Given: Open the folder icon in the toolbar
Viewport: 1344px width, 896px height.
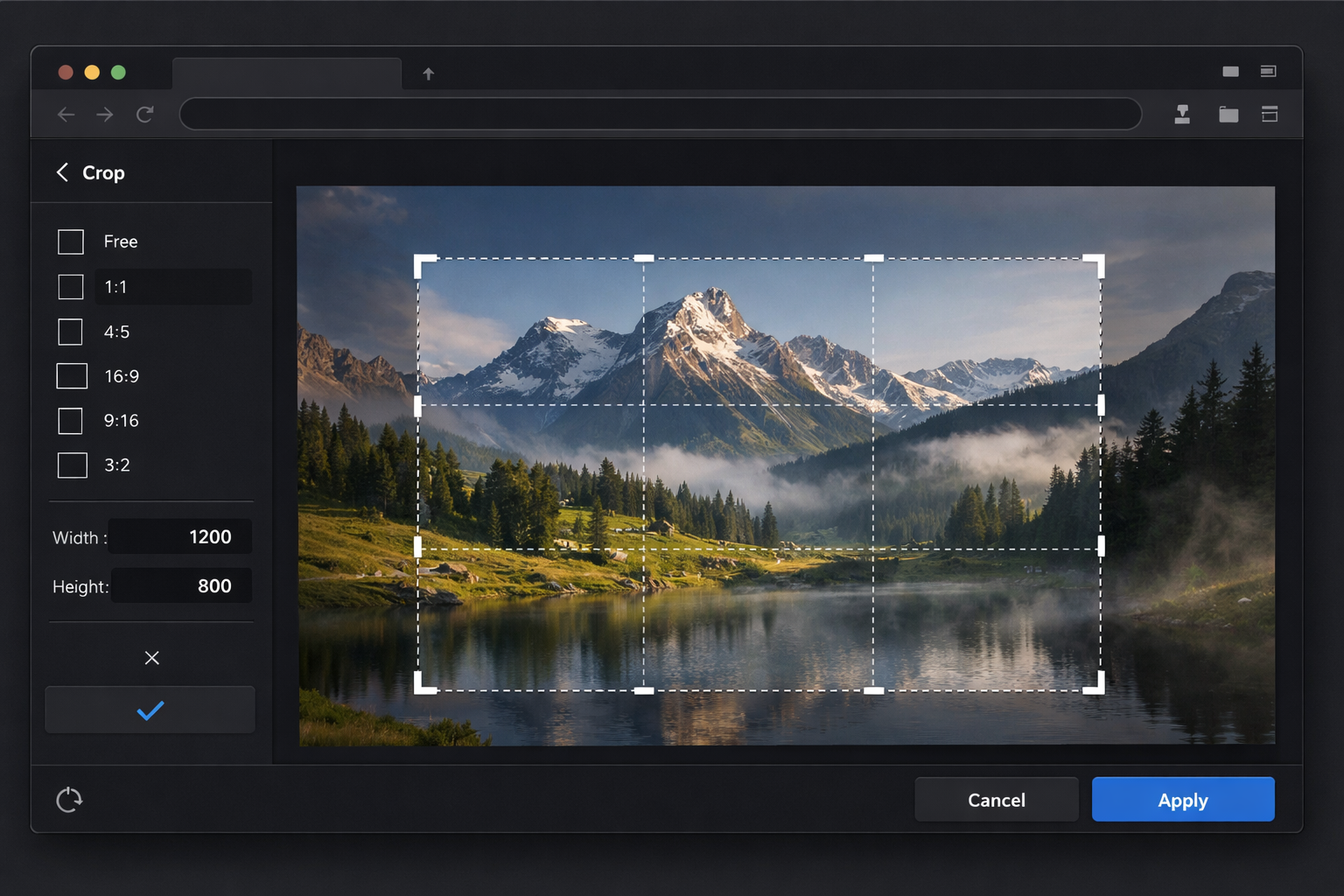Looking at the screenshot, I should click(x=1228, y=114).
